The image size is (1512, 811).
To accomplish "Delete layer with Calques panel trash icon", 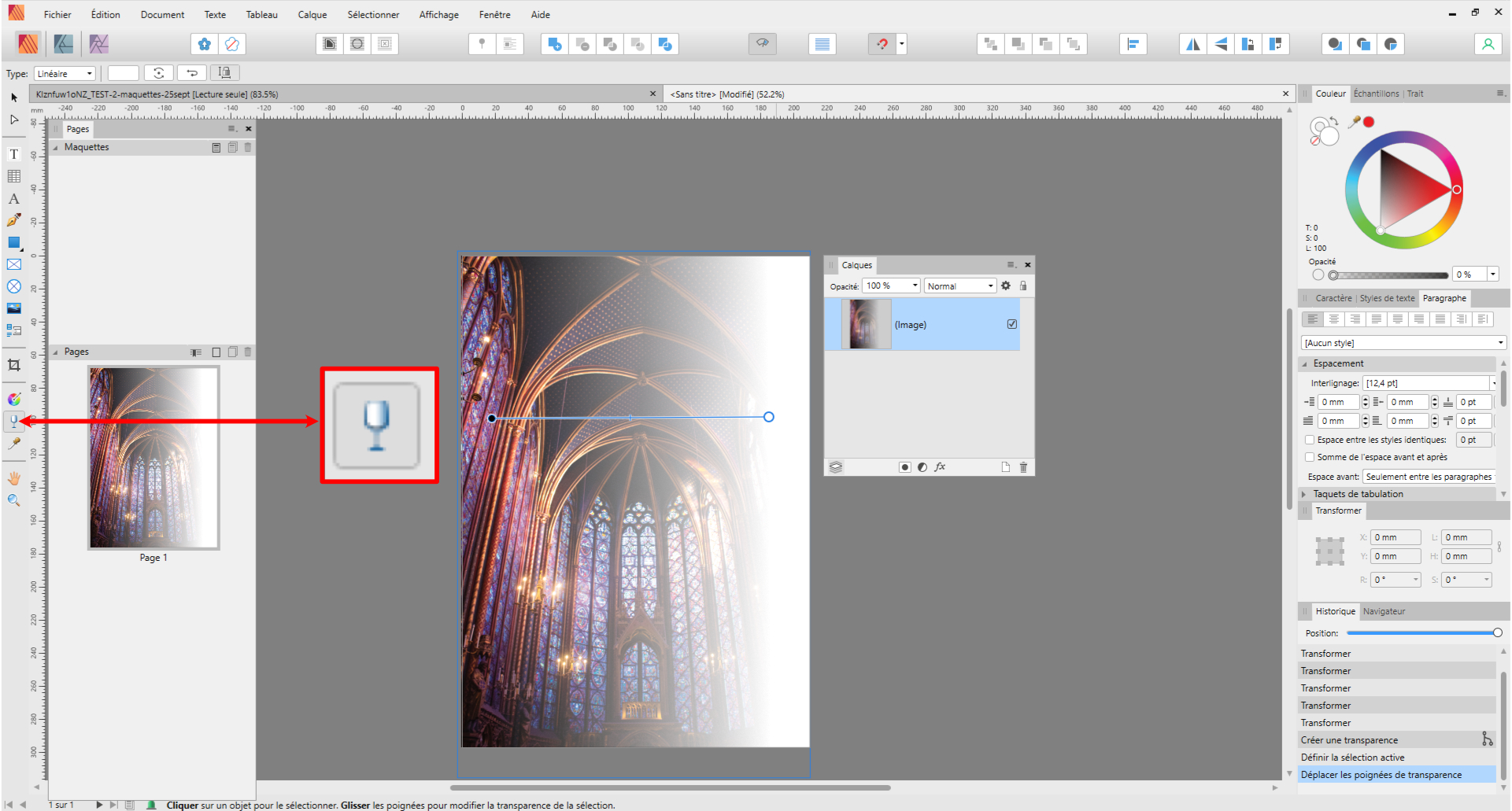I will pyautogui.click(x=1023, y=467).
